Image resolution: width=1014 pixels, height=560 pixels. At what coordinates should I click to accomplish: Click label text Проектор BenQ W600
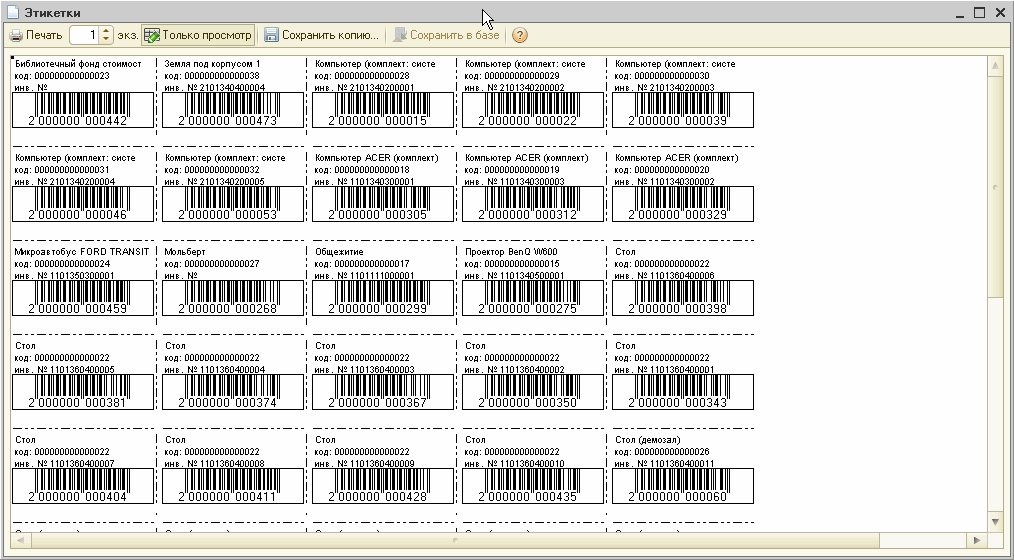511,252
